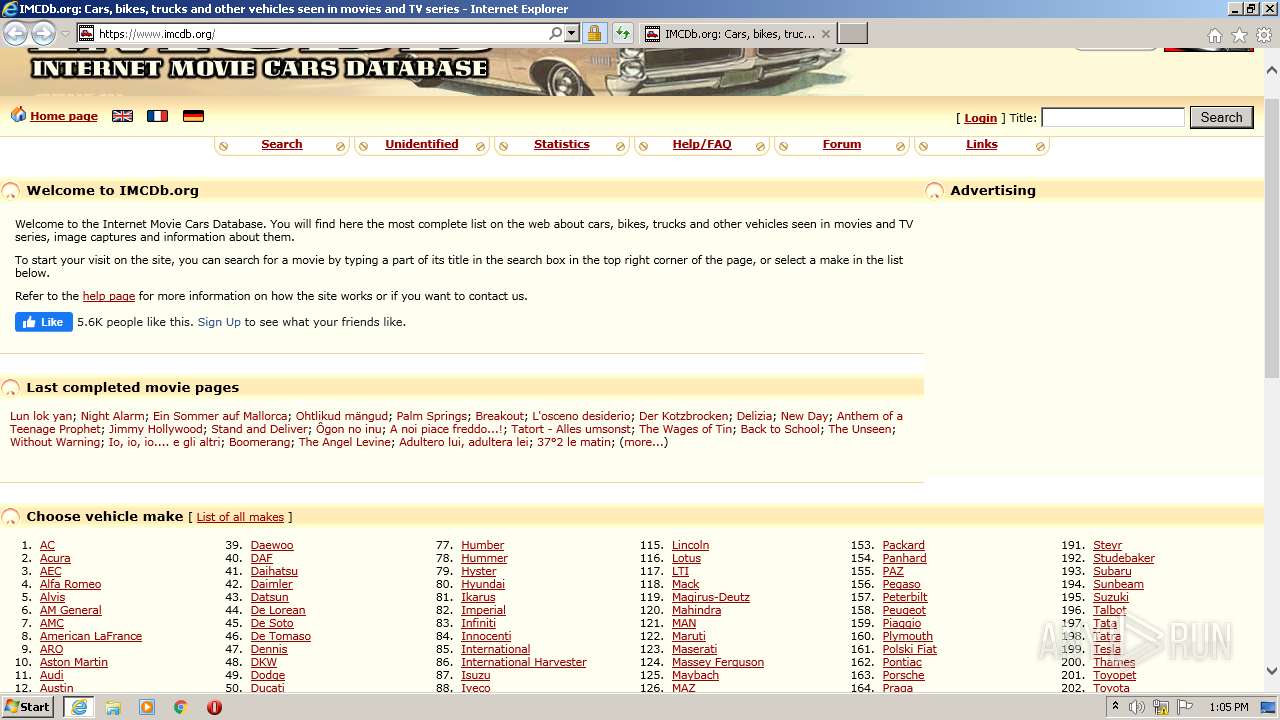Click the Facebook Like button

(x=44, y=322)
